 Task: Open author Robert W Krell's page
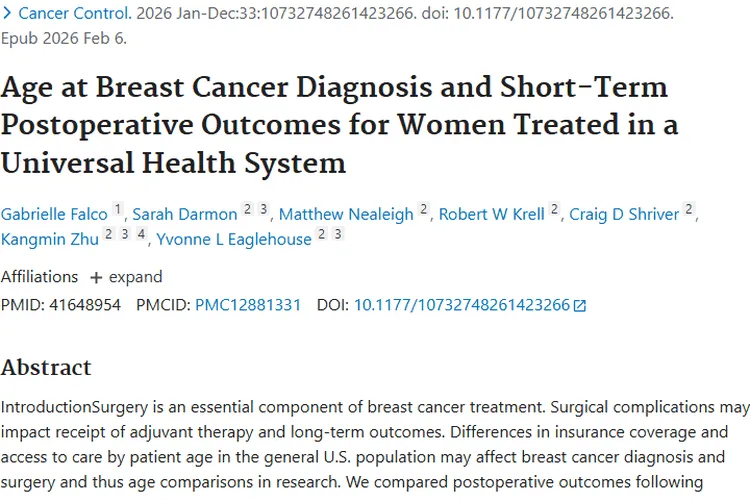[492, 213]
